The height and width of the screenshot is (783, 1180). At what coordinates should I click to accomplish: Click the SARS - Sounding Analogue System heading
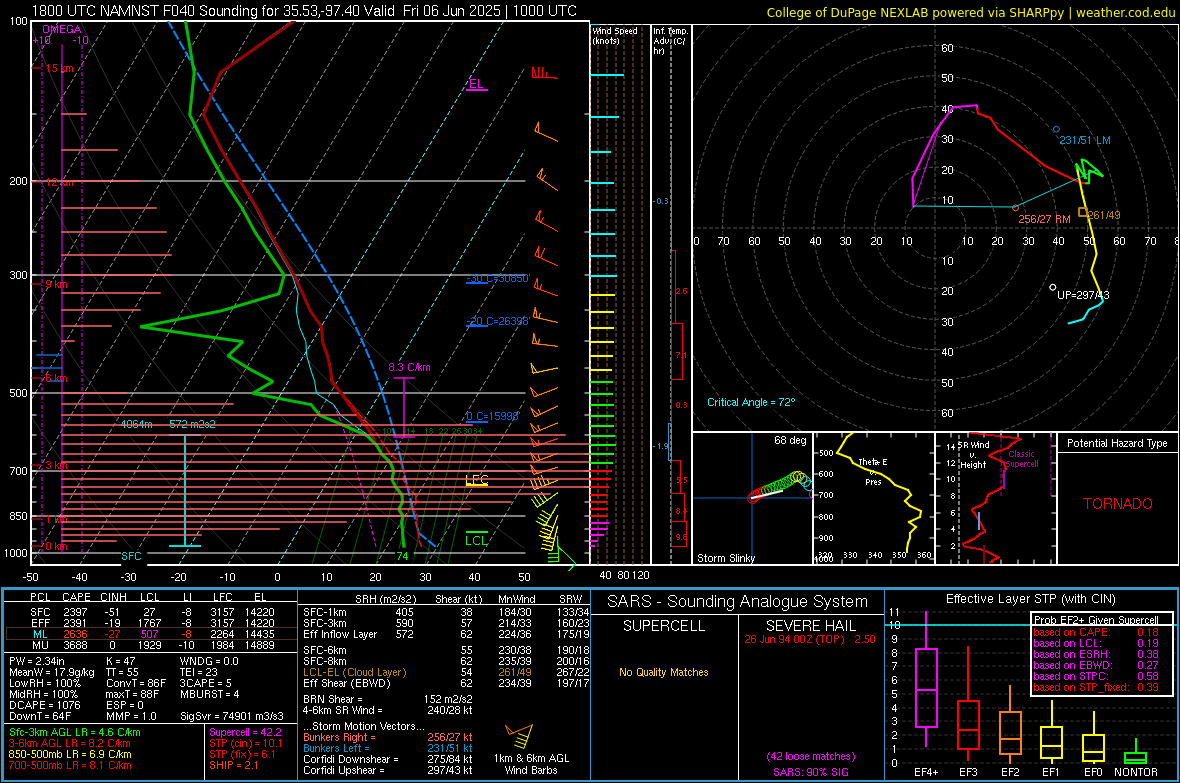coord(738,602)
